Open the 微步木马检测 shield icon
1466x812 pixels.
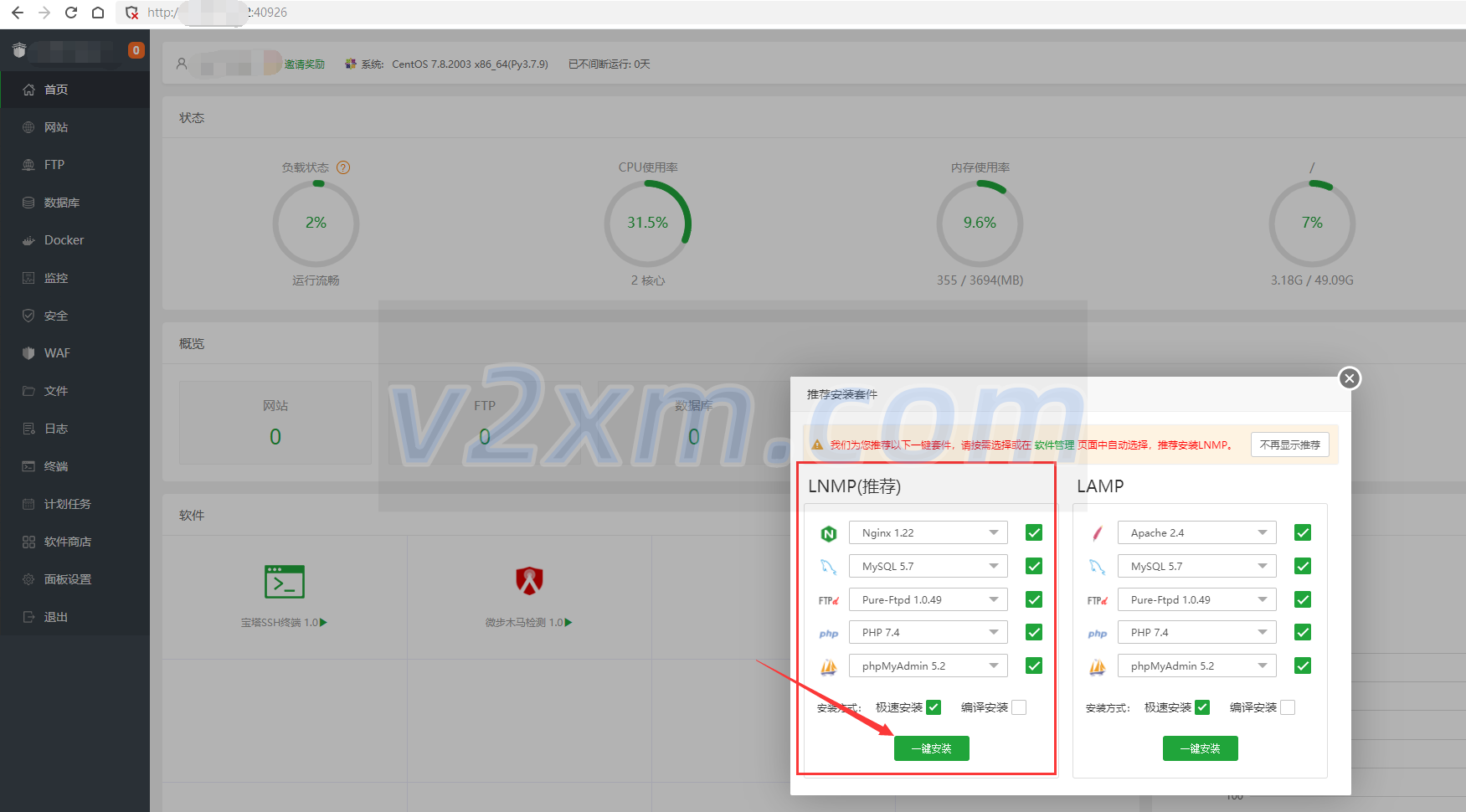pyautogui.click(x=529, y=580)
